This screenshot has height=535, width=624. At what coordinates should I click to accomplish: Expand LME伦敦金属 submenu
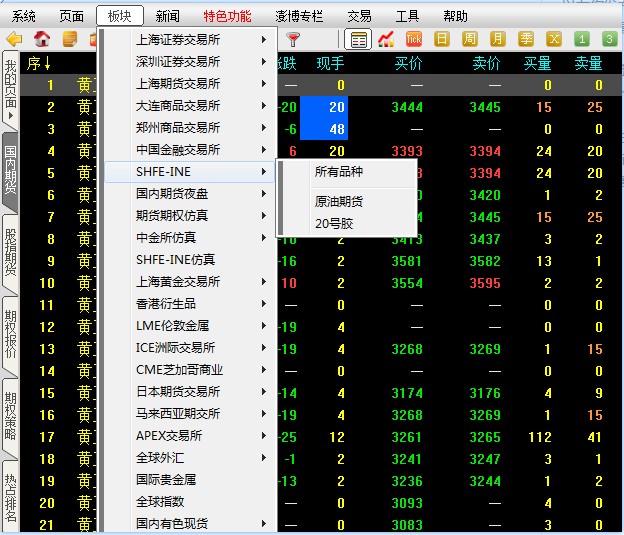pos(190,326)
